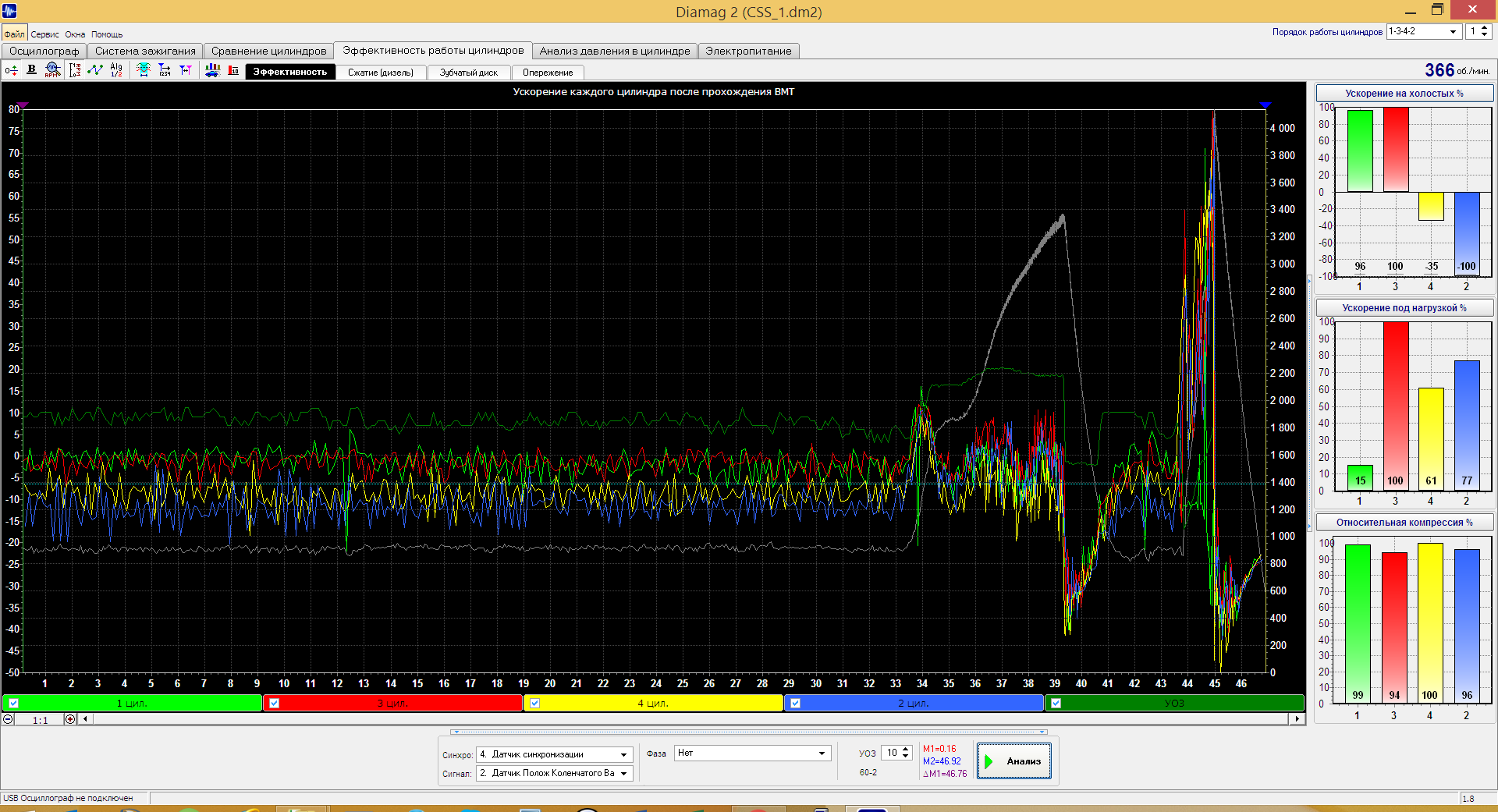Switch to the Электропитание tab

click(748, 51)
